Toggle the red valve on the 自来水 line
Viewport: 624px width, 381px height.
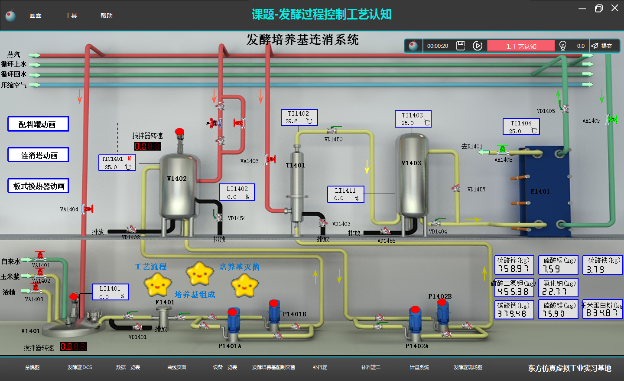click(x=39, y=256)
